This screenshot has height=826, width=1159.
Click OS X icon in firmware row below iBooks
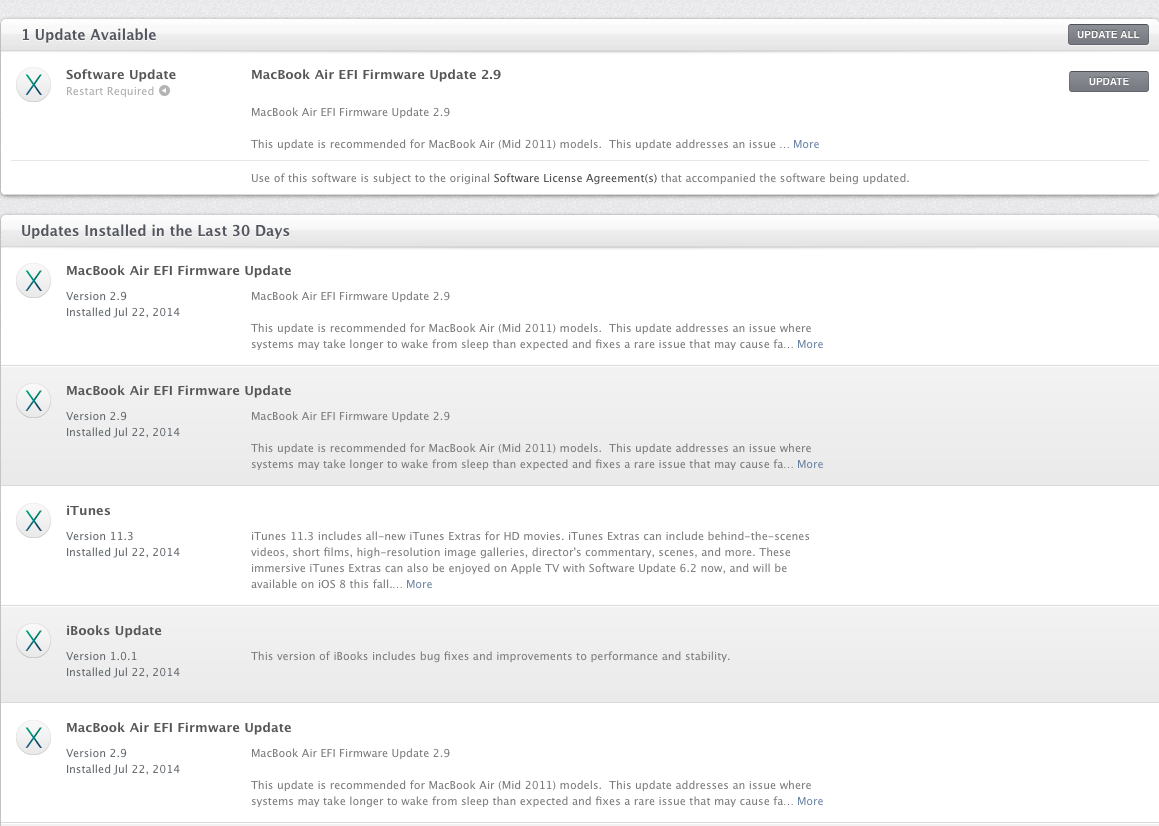pos(33,738)
